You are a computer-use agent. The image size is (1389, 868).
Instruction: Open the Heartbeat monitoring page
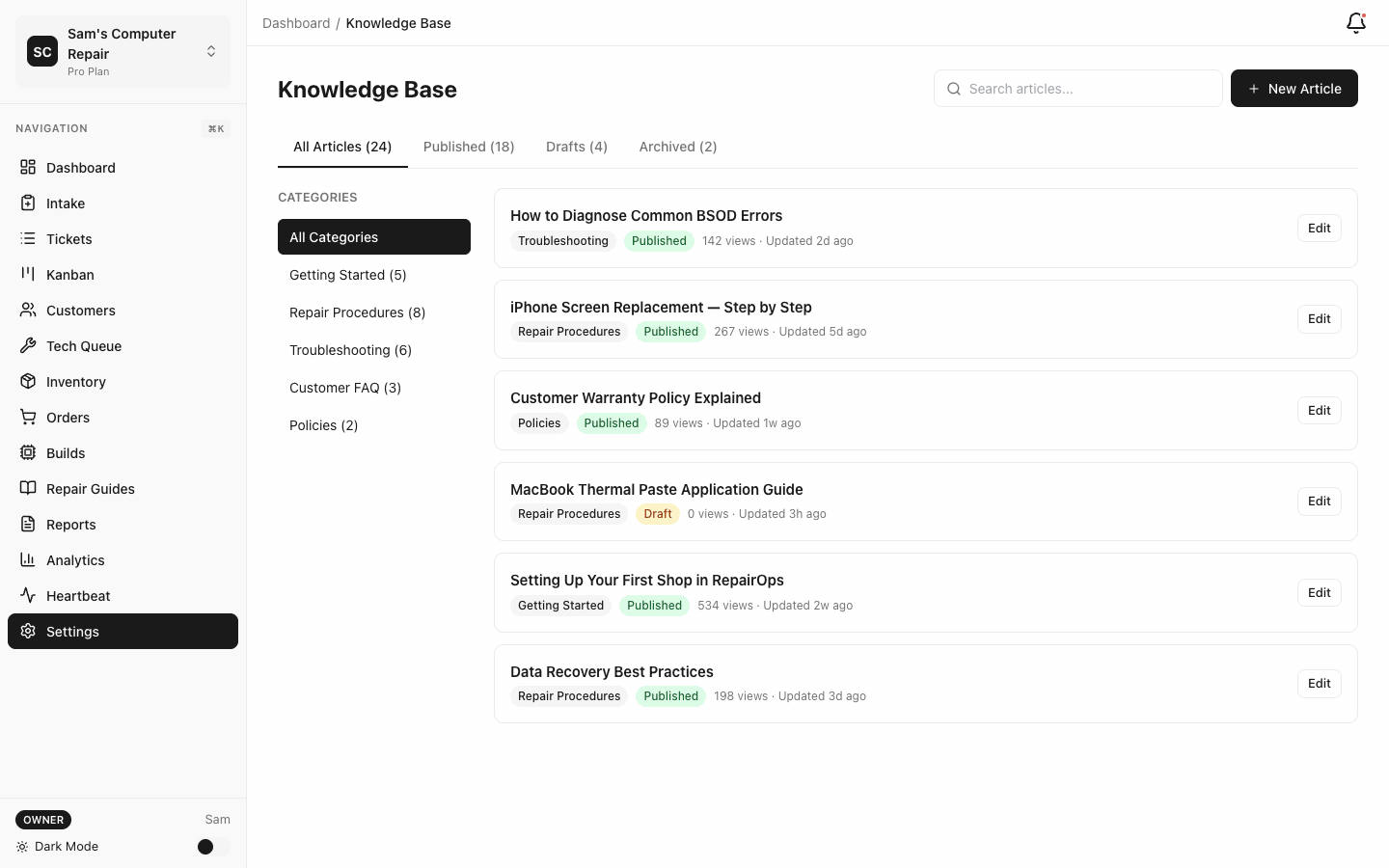coord(77,596)
